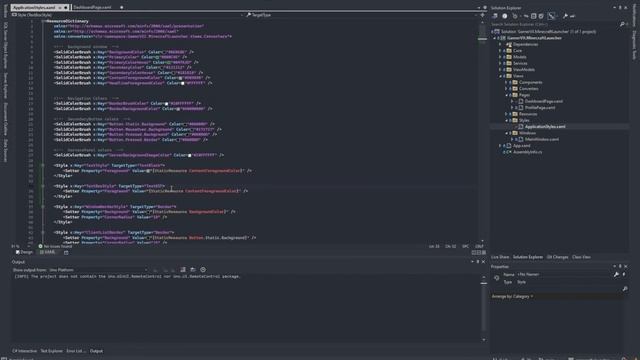
Task: Open the Show output from dropdown
Action: [x=98, y=270]
